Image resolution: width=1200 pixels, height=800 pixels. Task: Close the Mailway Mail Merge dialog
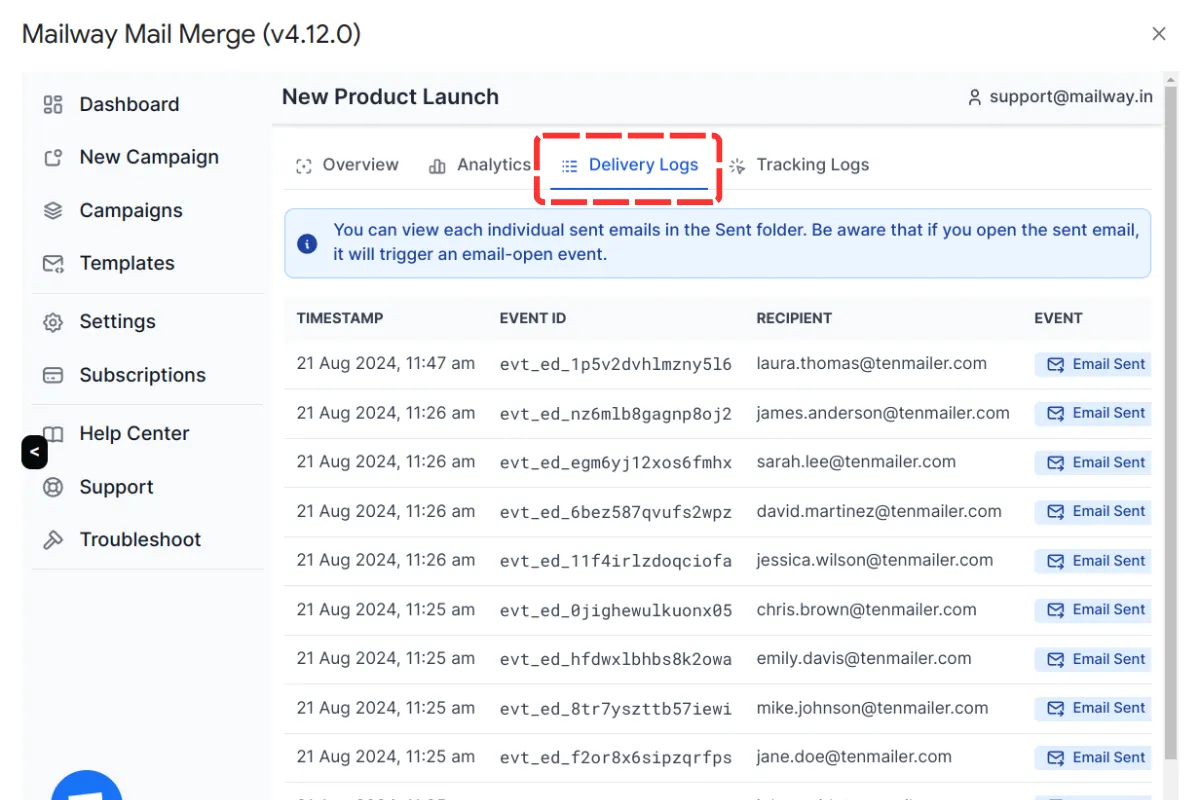[1159, 34]
